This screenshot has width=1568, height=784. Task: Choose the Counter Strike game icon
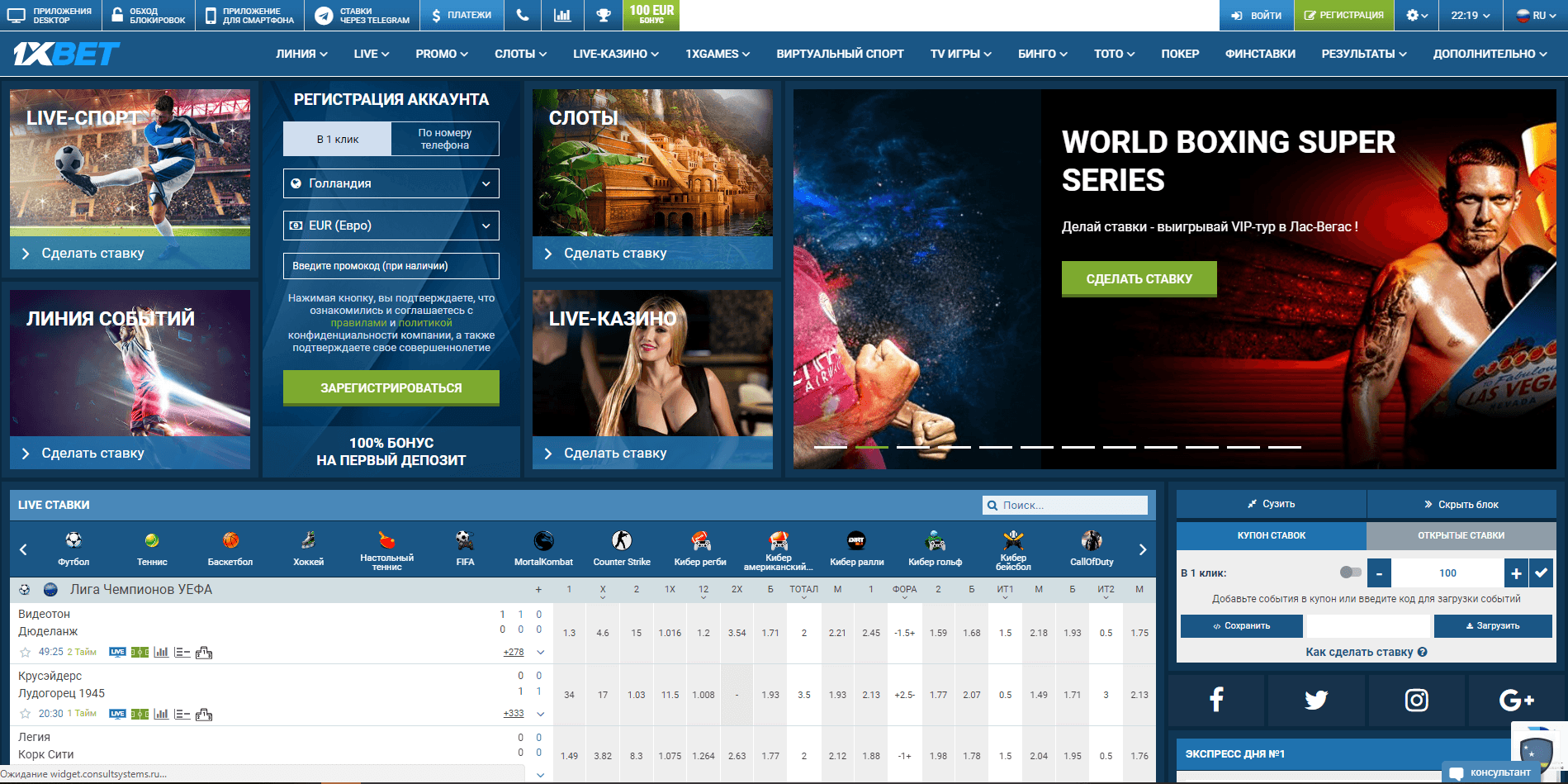pos(622,549)
